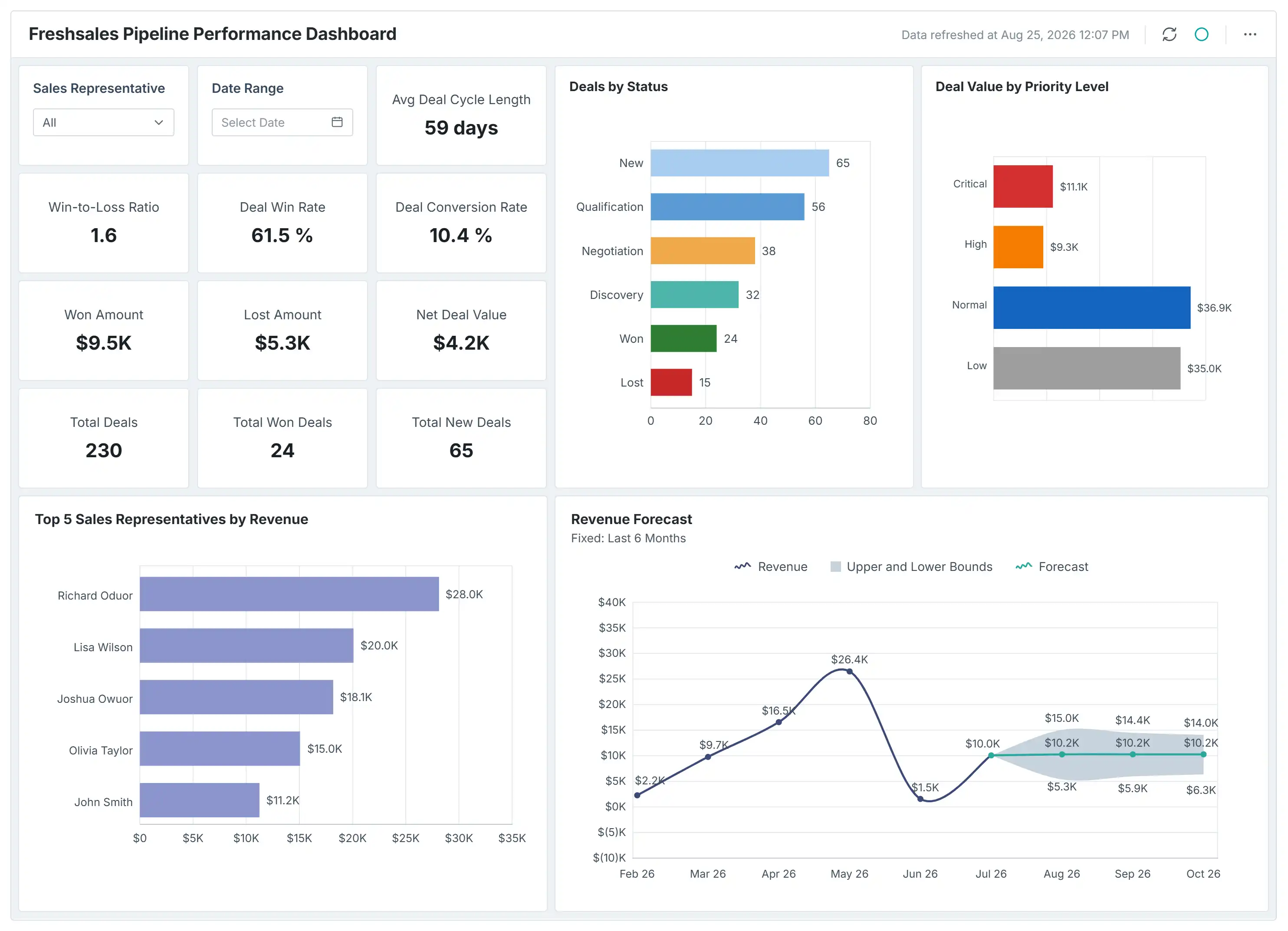Open the three-dot more options menu
The height and width of the screenshot is (931, 1288).
tap(1249, 35)
